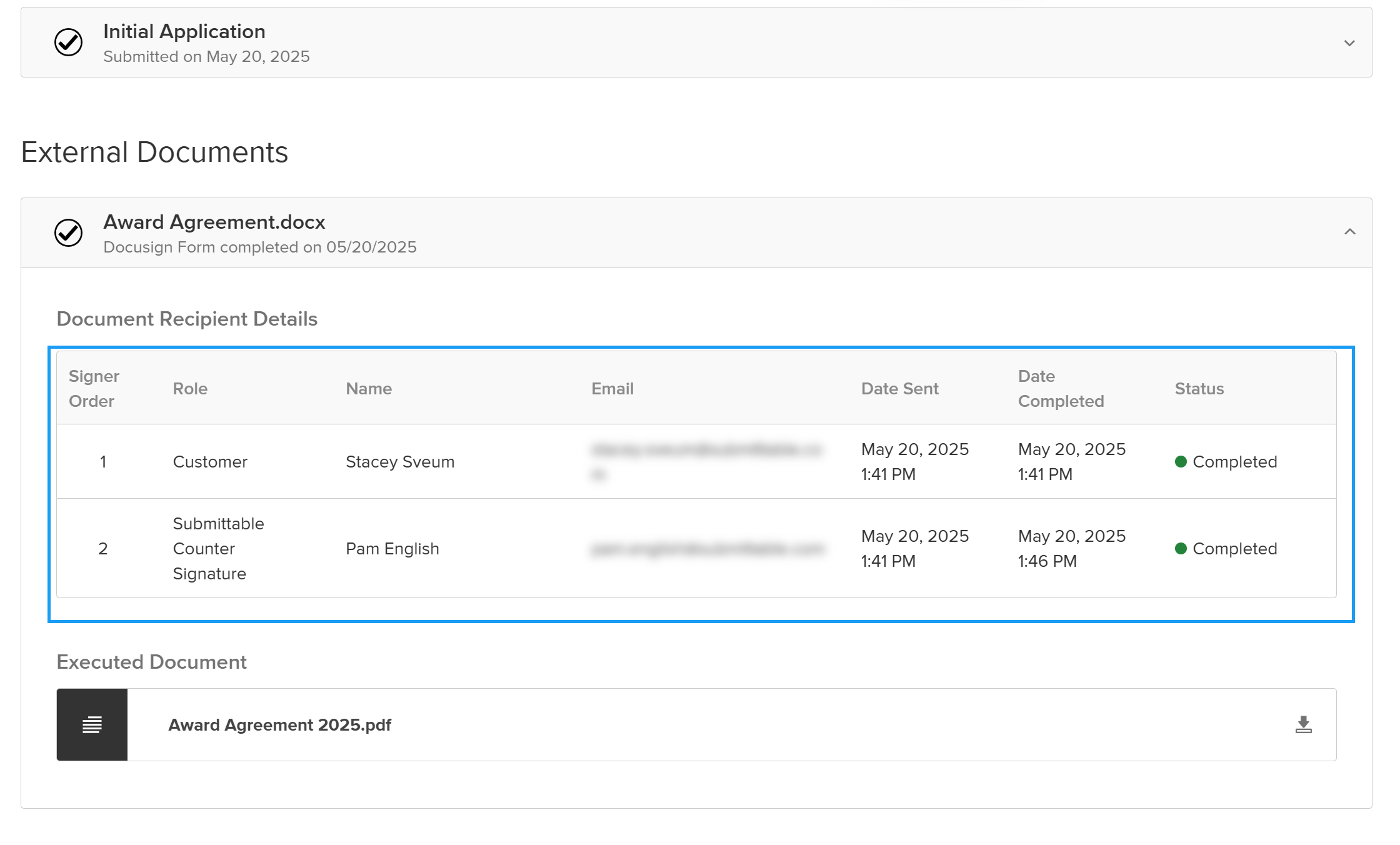Viewport: 1400px width, 845px height.
Task: Click the Name column header
Action: pyautogui.click(x=369, y=389)
